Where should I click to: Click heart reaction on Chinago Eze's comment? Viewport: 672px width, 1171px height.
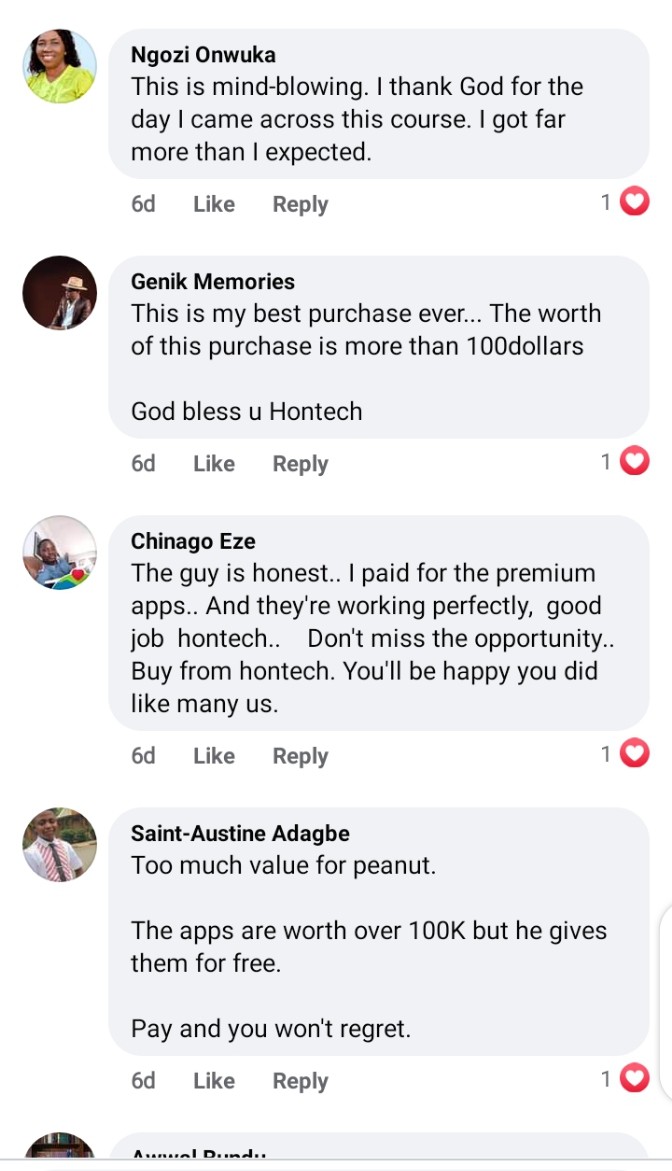click(635, 754)
